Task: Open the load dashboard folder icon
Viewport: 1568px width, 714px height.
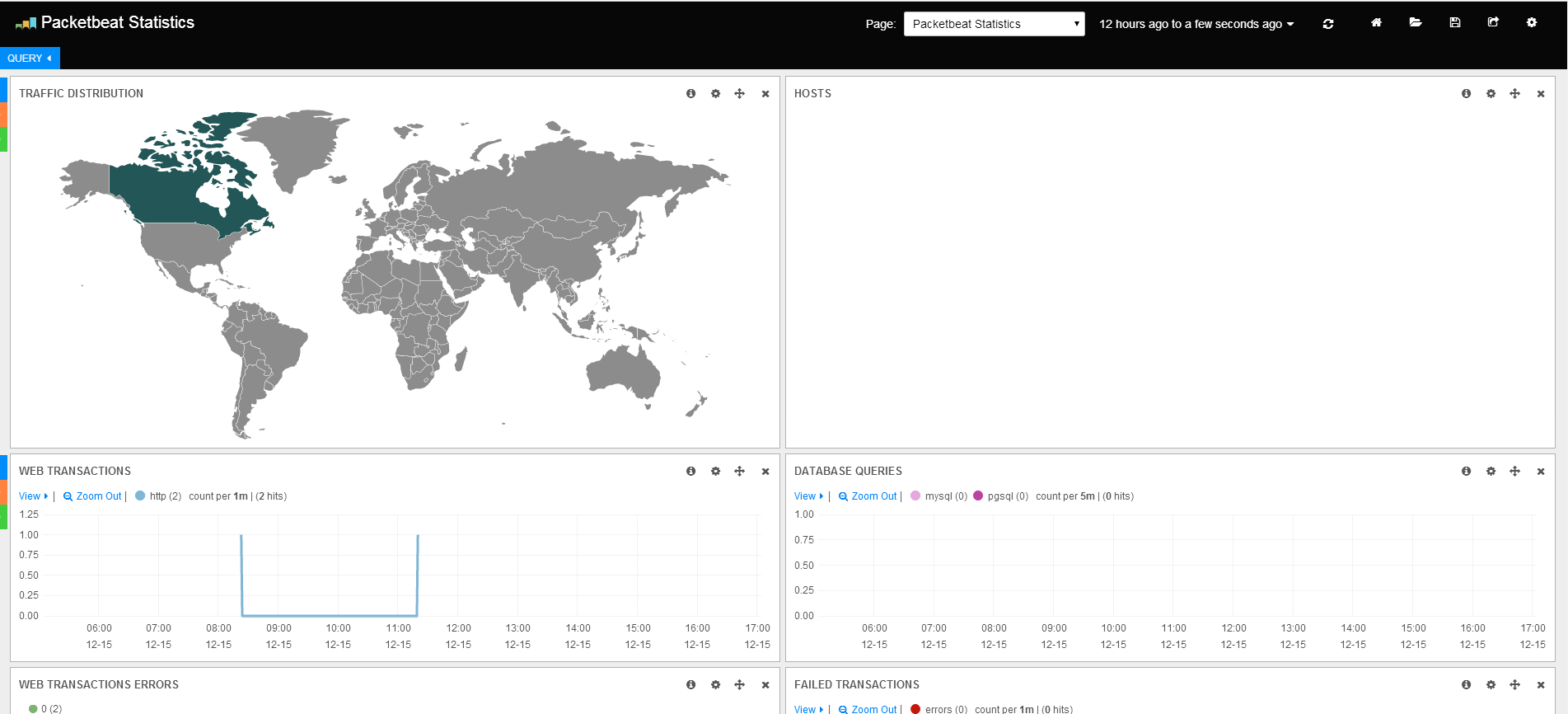Action: (x=1416, y=23)
